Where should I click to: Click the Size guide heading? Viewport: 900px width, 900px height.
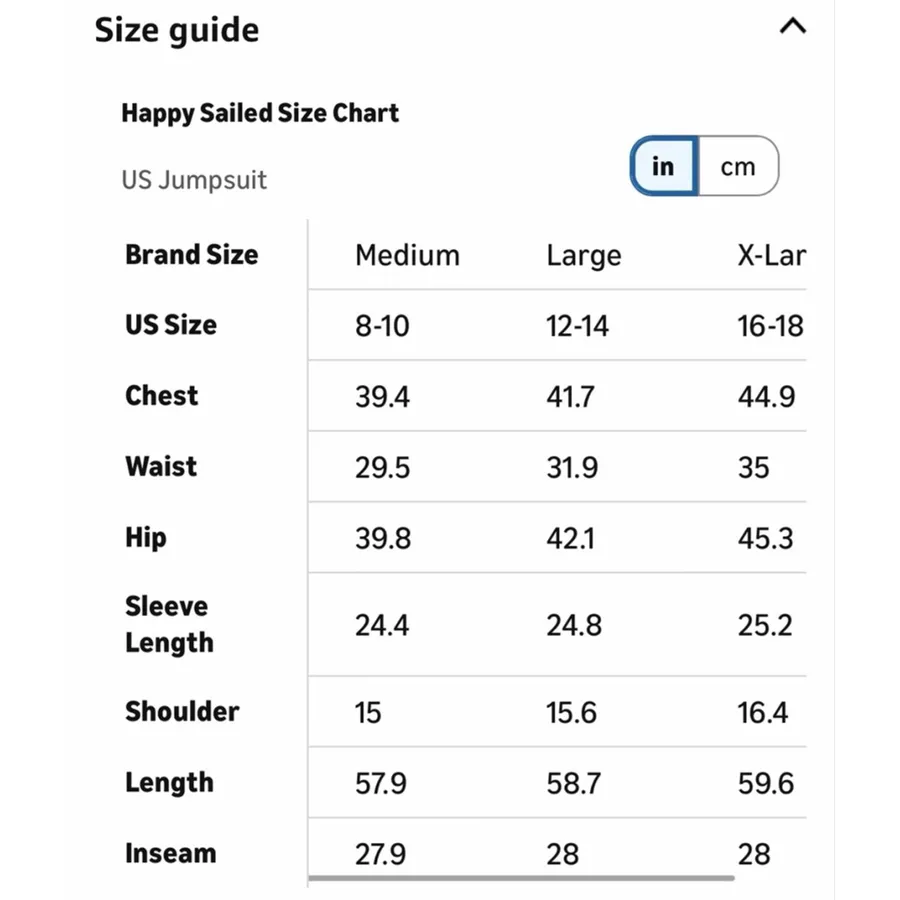click(177, 30)
